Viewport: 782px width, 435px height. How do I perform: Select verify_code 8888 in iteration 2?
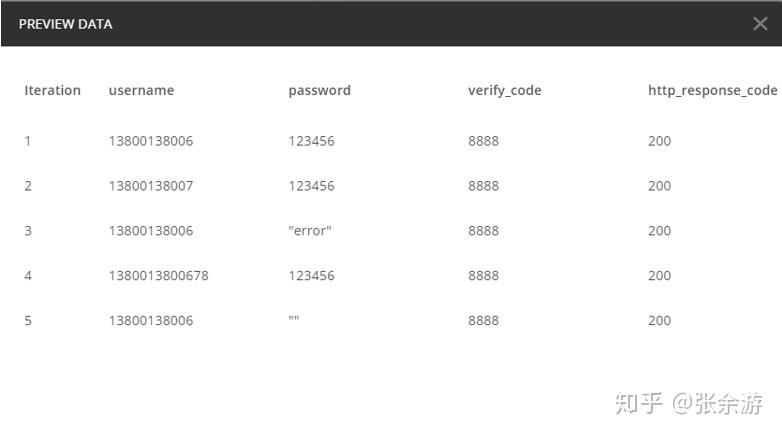(x=483, y=186)
